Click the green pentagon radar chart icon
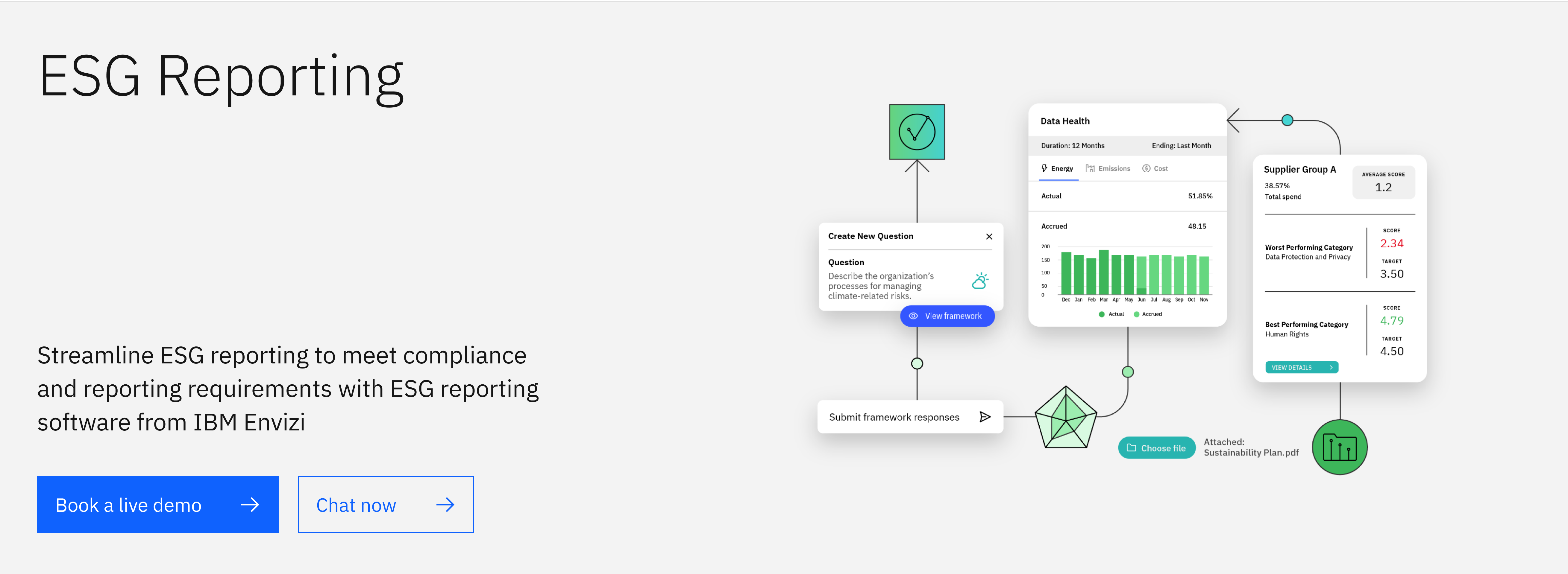Screen dimensions: 1568x574 1065,418
